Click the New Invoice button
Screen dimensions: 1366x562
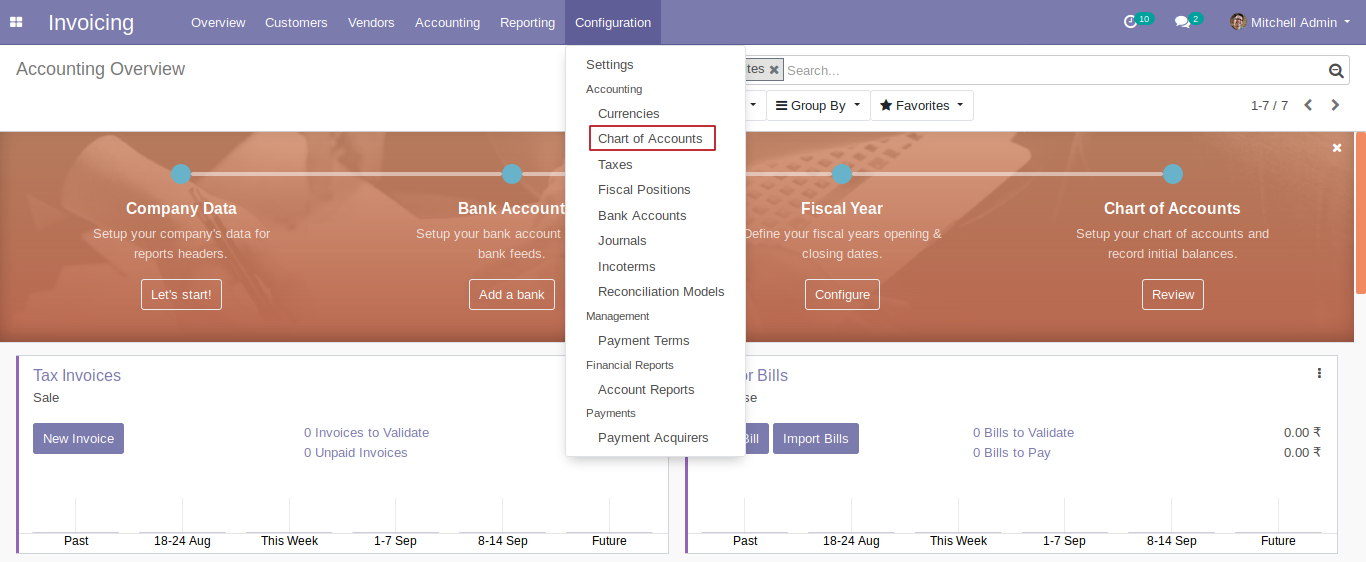tap(78, 438)
